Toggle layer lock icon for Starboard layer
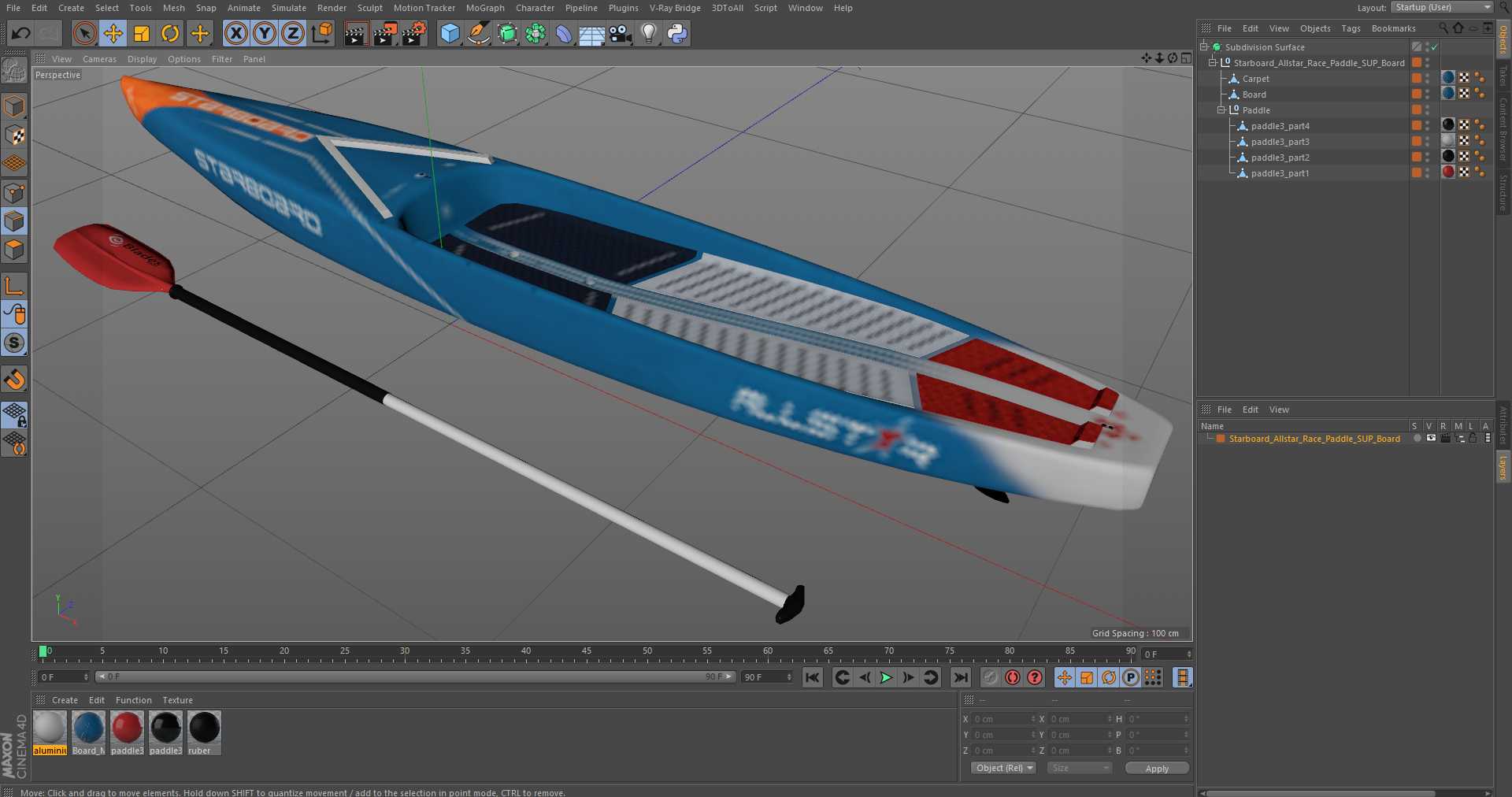Viewport: 1512px width, 797px height. (x=1472, y=439)
